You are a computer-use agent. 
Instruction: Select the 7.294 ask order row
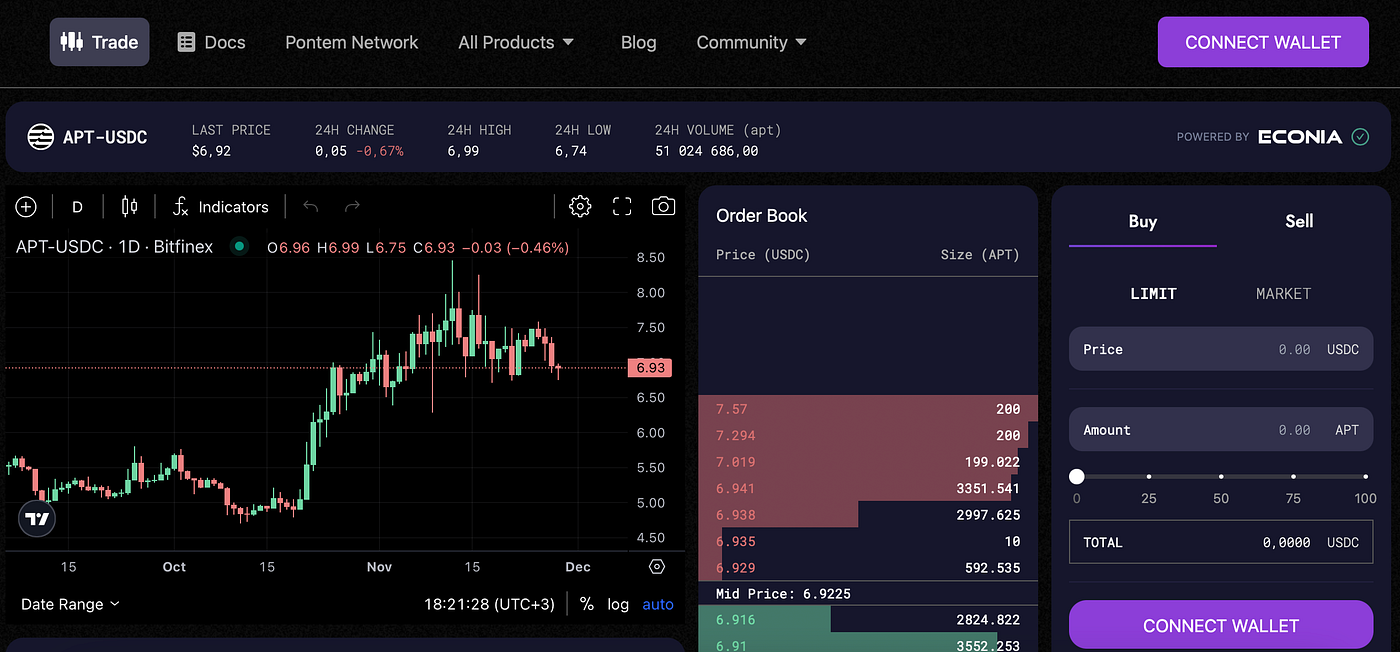point(868,435)
